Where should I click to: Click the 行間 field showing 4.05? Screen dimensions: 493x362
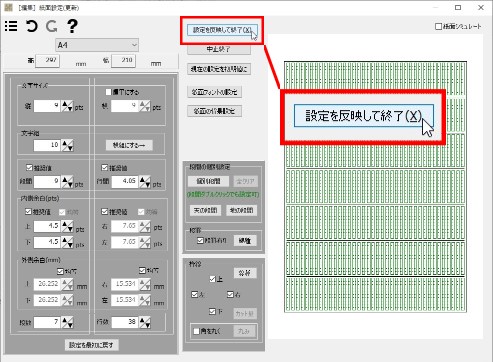tap(125, 182)
